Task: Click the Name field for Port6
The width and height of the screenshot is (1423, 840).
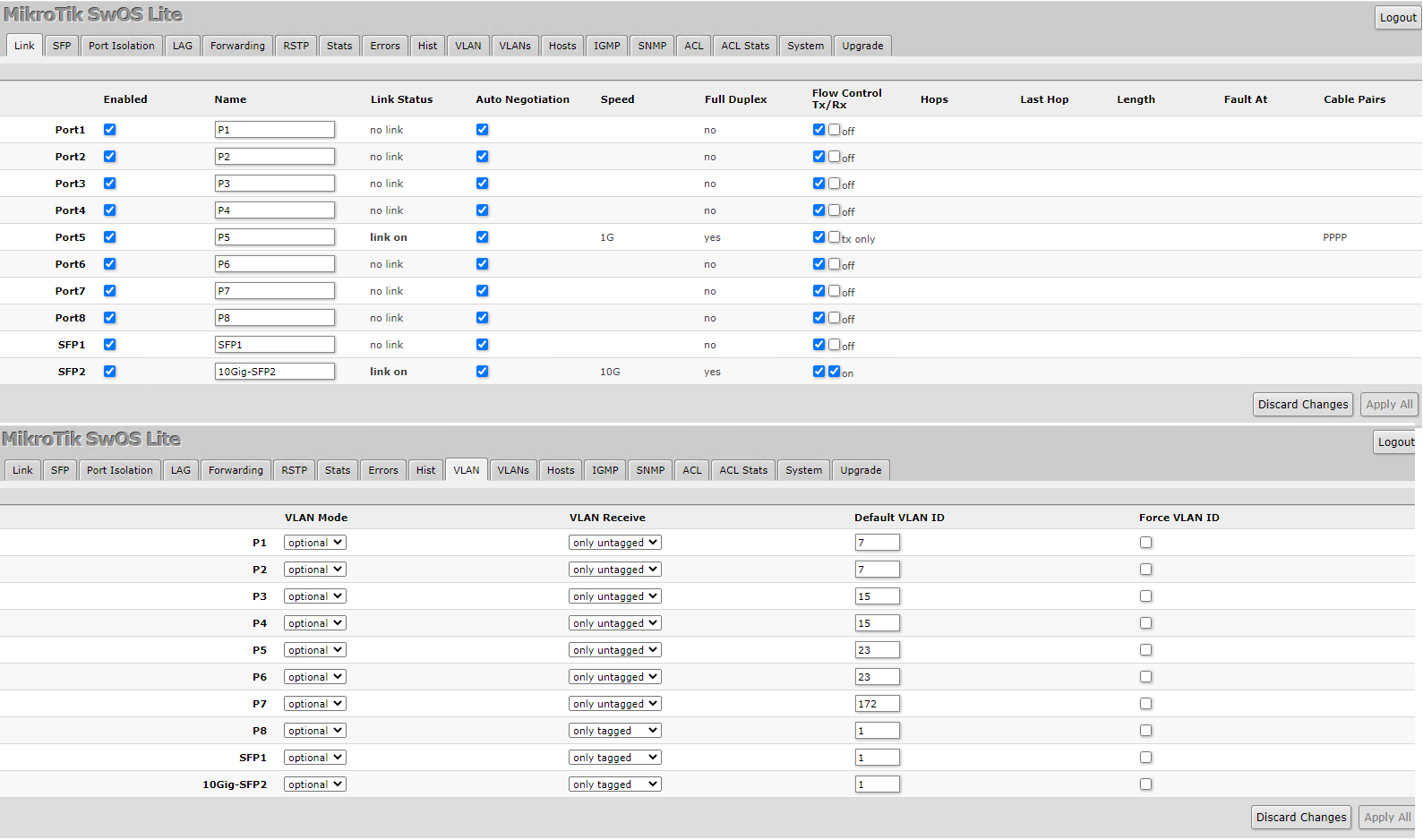Action: pos(275,264)
